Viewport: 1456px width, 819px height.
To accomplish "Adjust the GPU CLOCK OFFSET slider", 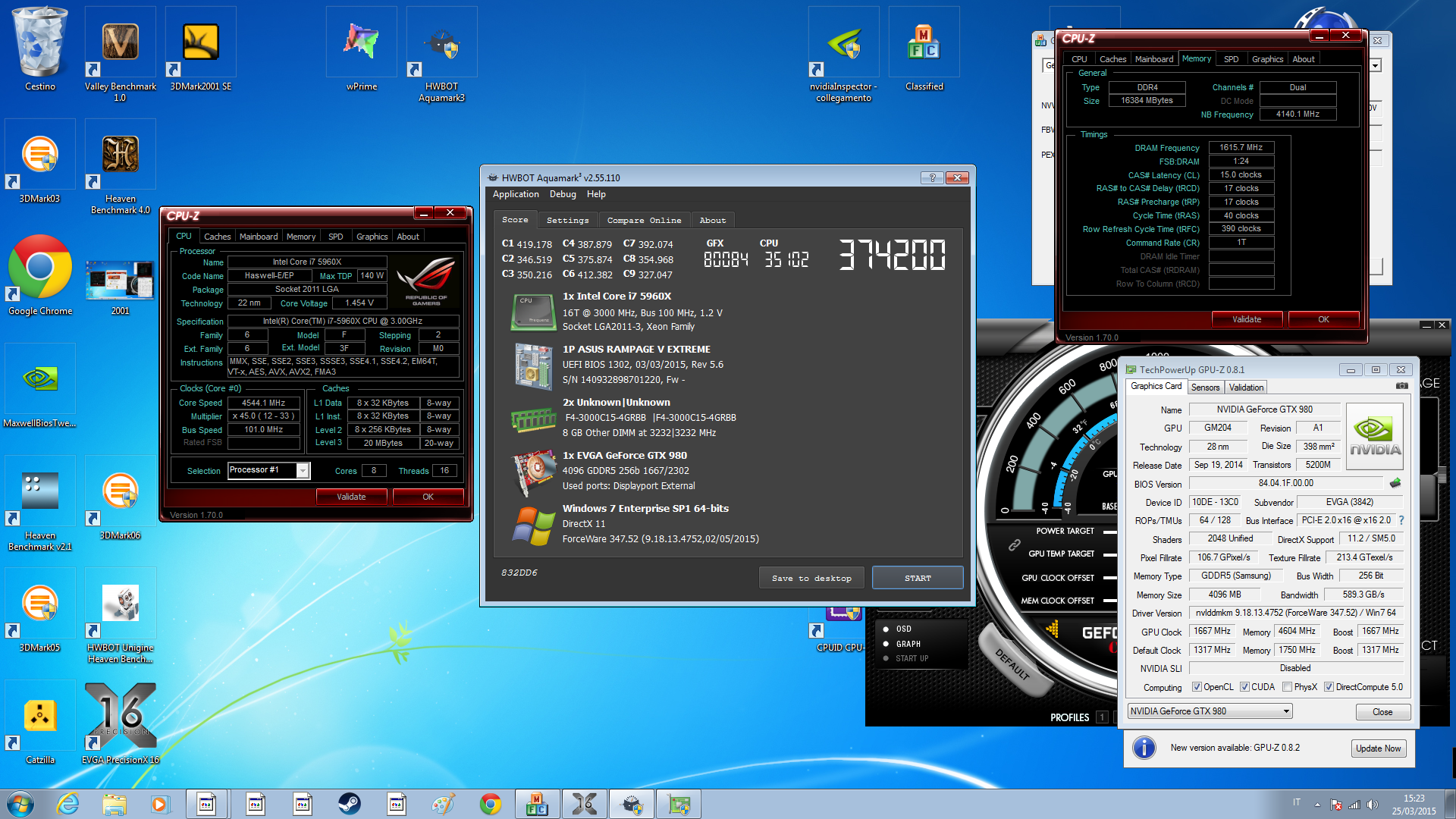I will coord(1110,578).
